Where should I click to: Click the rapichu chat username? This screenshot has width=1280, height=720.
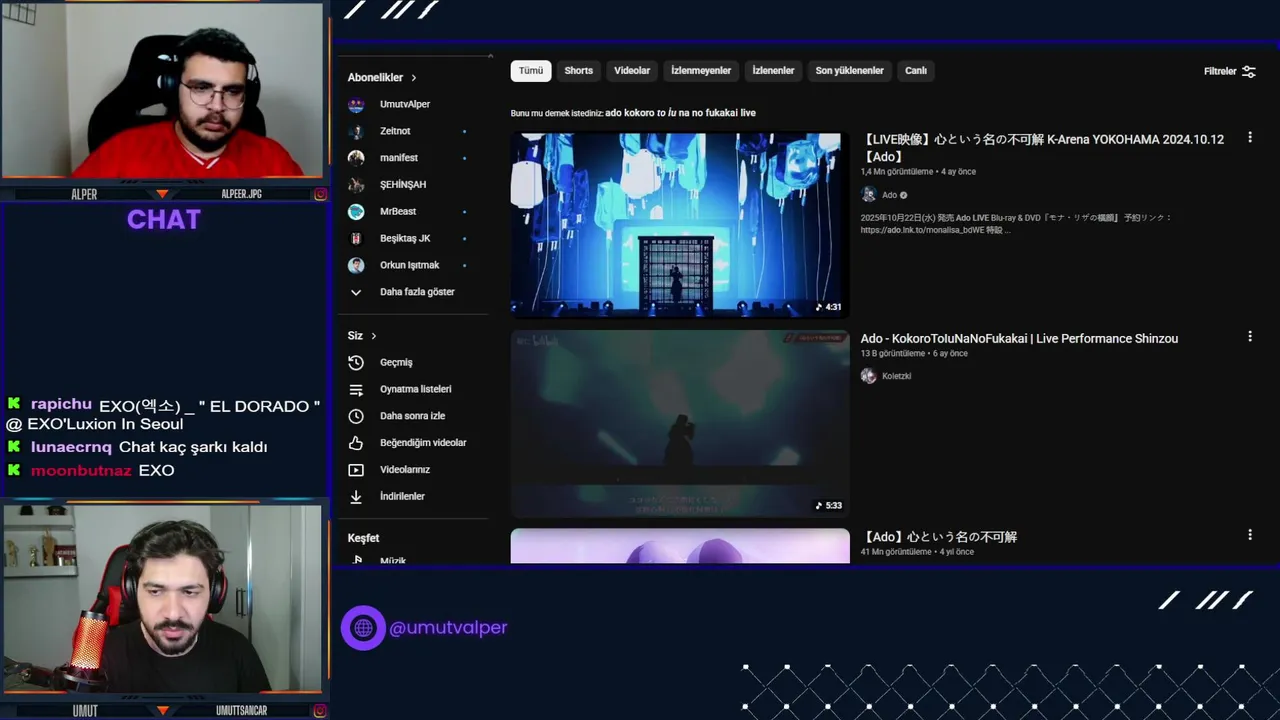coord(61,404)
